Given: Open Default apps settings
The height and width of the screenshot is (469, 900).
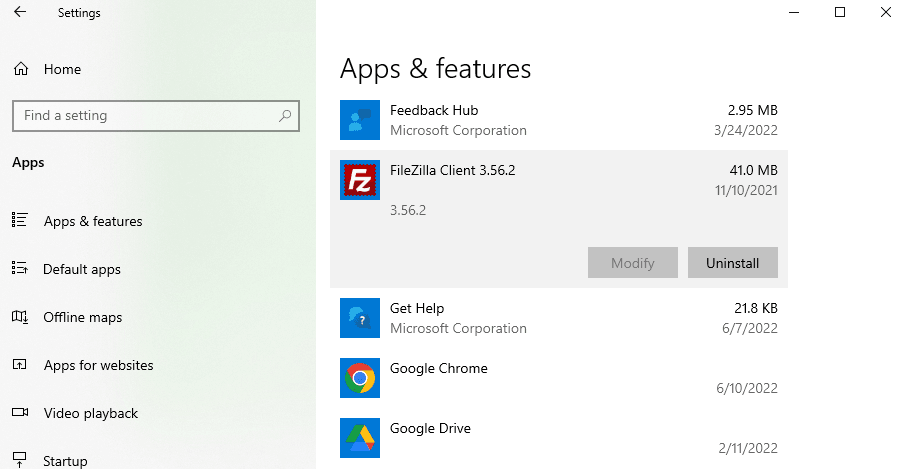Looking at the screenshot, I should [82, 269].
